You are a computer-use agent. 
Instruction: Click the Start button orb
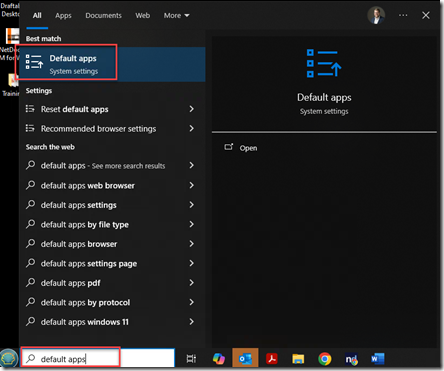click(9, 359)
